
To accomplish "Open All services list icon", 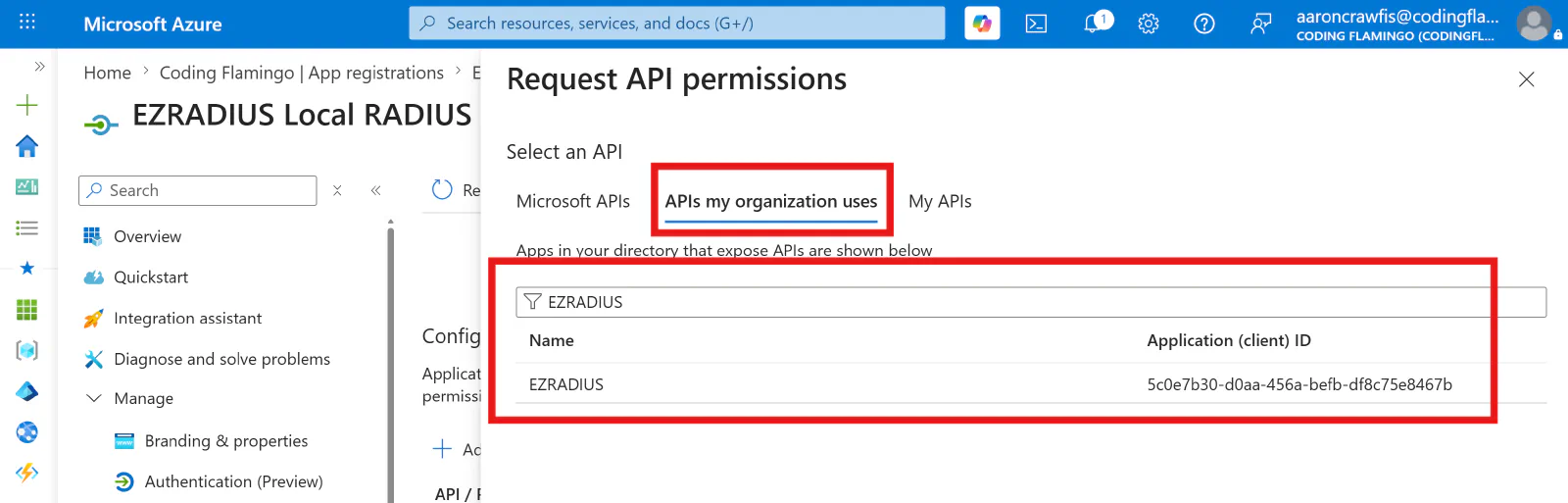I will pos(27,227).
